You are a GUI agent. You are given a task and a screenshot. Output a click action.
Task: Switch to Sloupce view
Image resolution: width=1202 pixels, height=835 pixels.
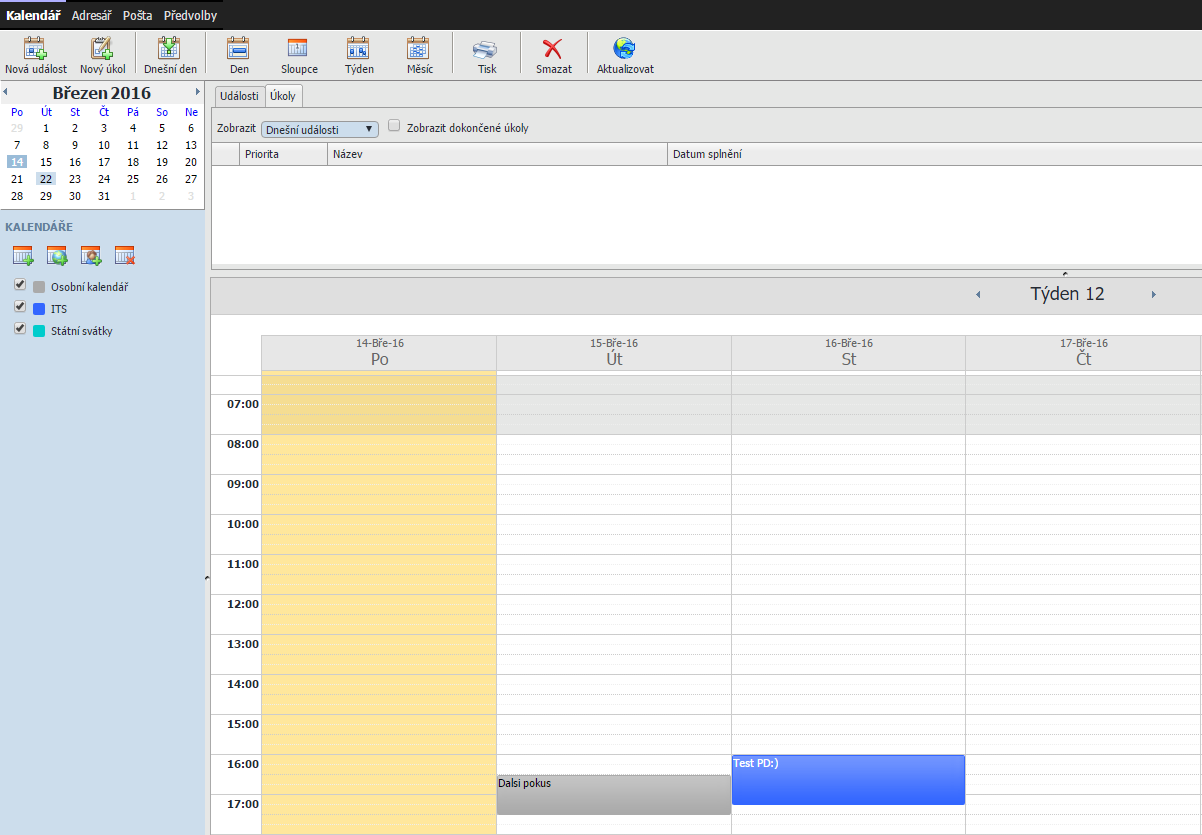point(299,56)
